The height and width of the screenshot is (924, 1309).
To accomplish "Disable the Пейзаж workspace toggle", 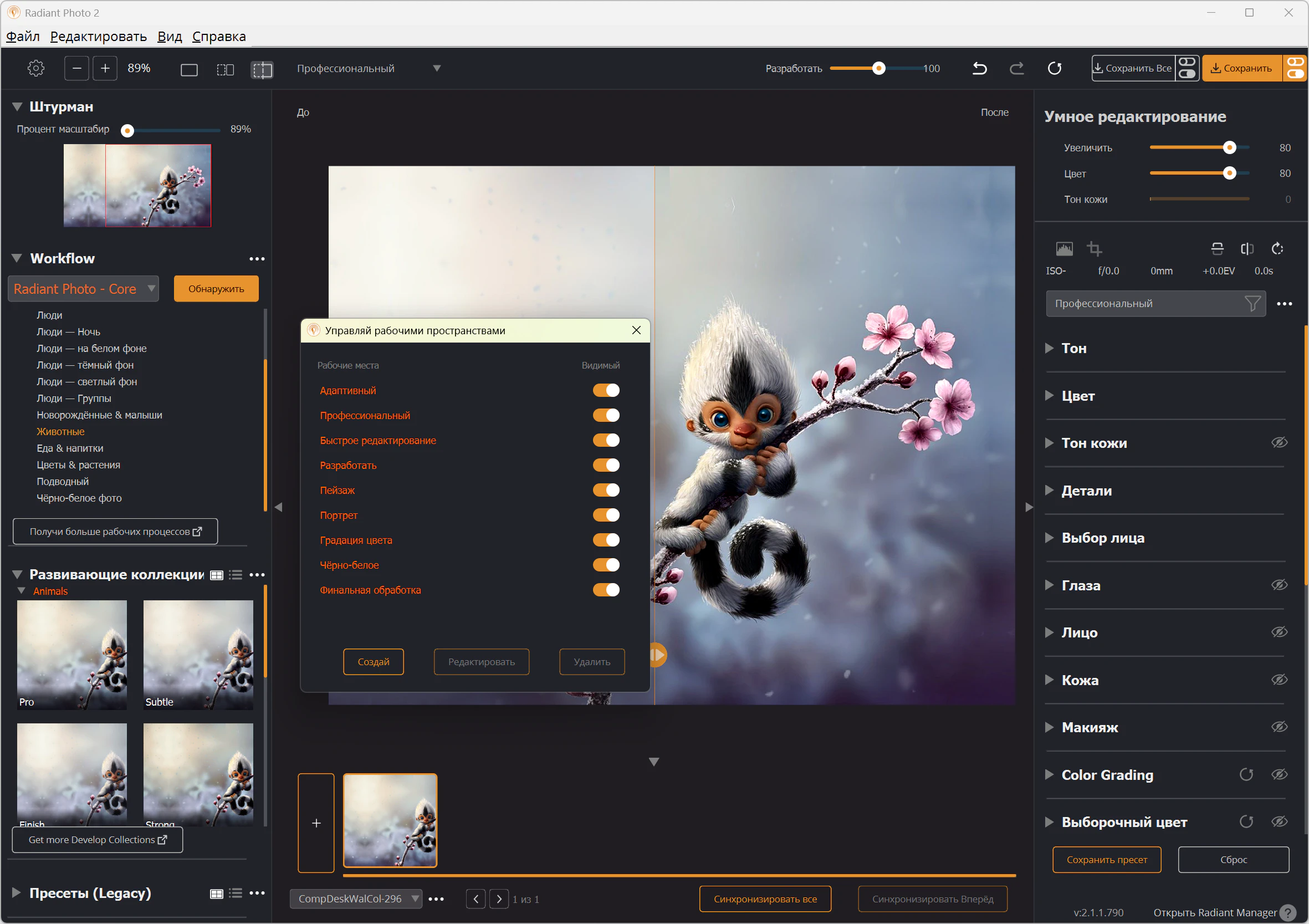I will (606, 490).
